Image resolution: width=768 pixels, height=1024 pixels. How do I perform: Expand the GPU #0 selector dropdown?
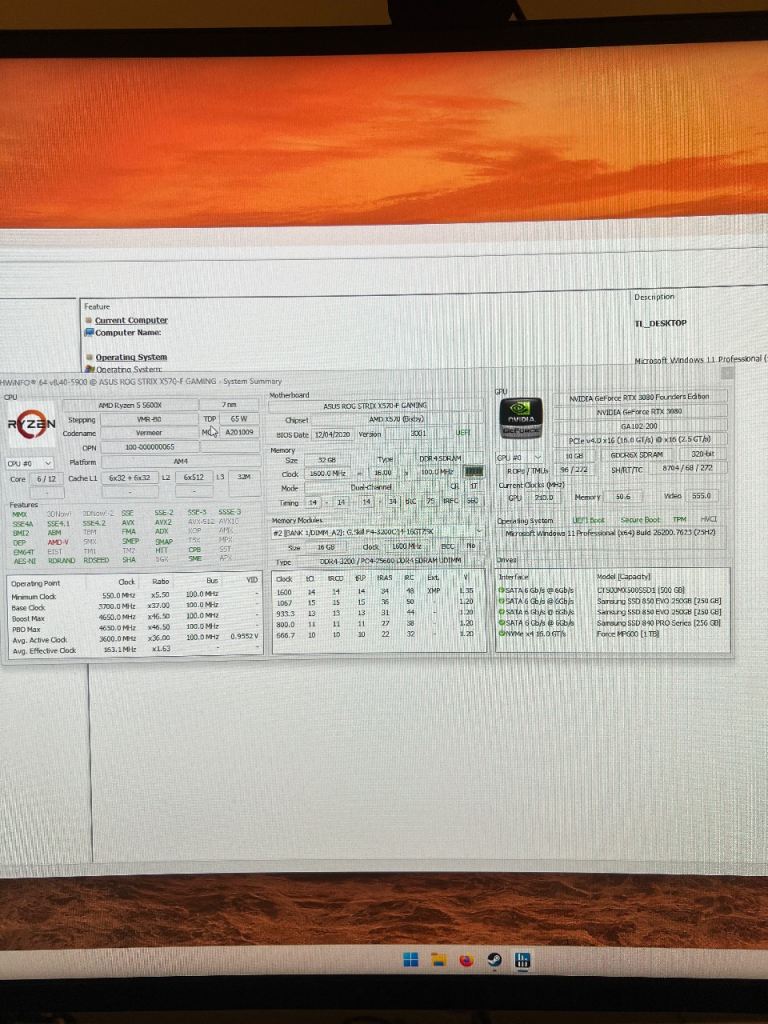point(520,456)
